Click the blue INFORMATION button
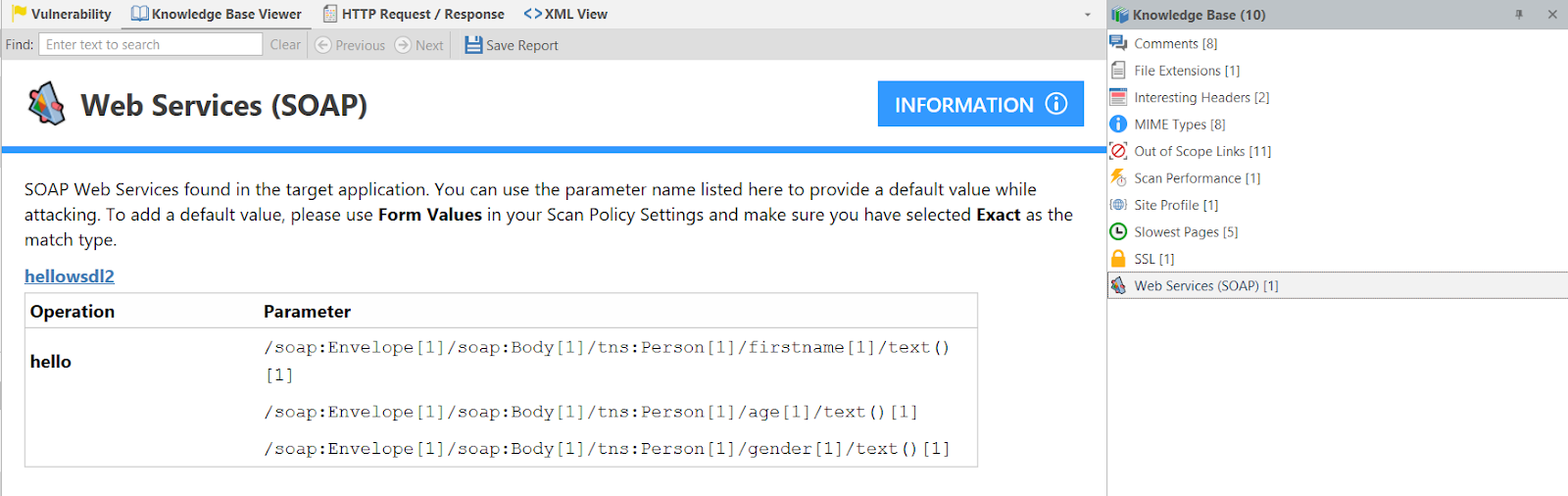The width and height of the screenshot is (1568, 496). click(x=980, y=104)
